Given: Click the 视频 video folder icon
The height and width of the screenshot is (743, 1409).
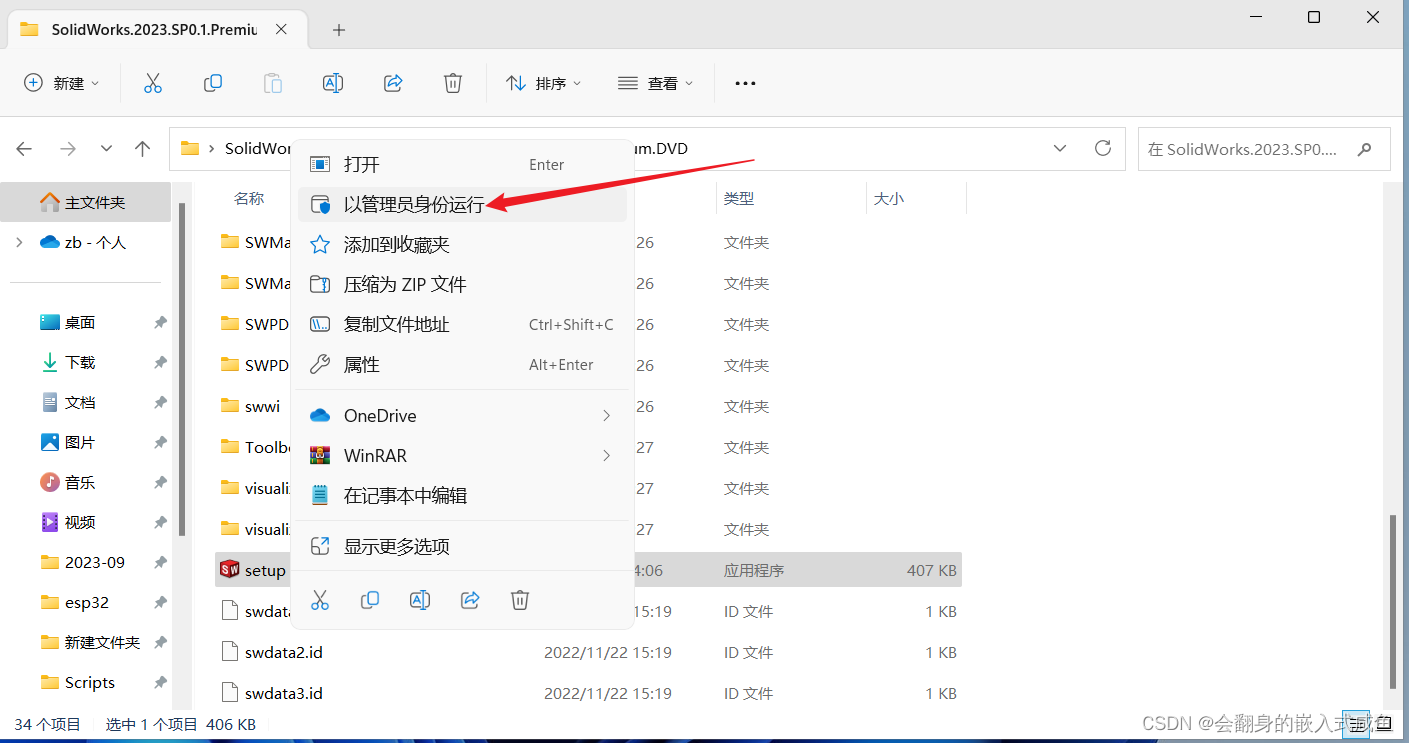Looking at the screenshot, I should pyautogui.click(x=50, y=522).
